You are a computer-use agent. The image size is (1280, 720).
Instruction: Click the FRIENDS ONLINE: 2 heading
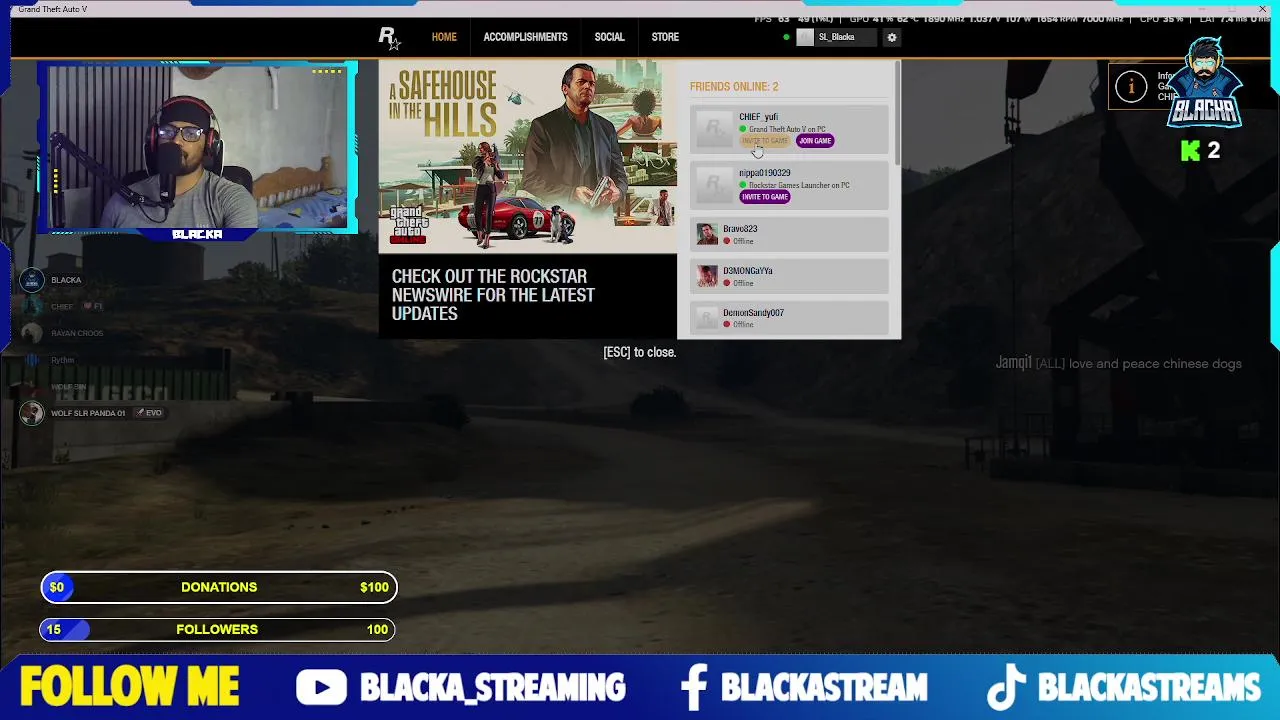(734, 87)
